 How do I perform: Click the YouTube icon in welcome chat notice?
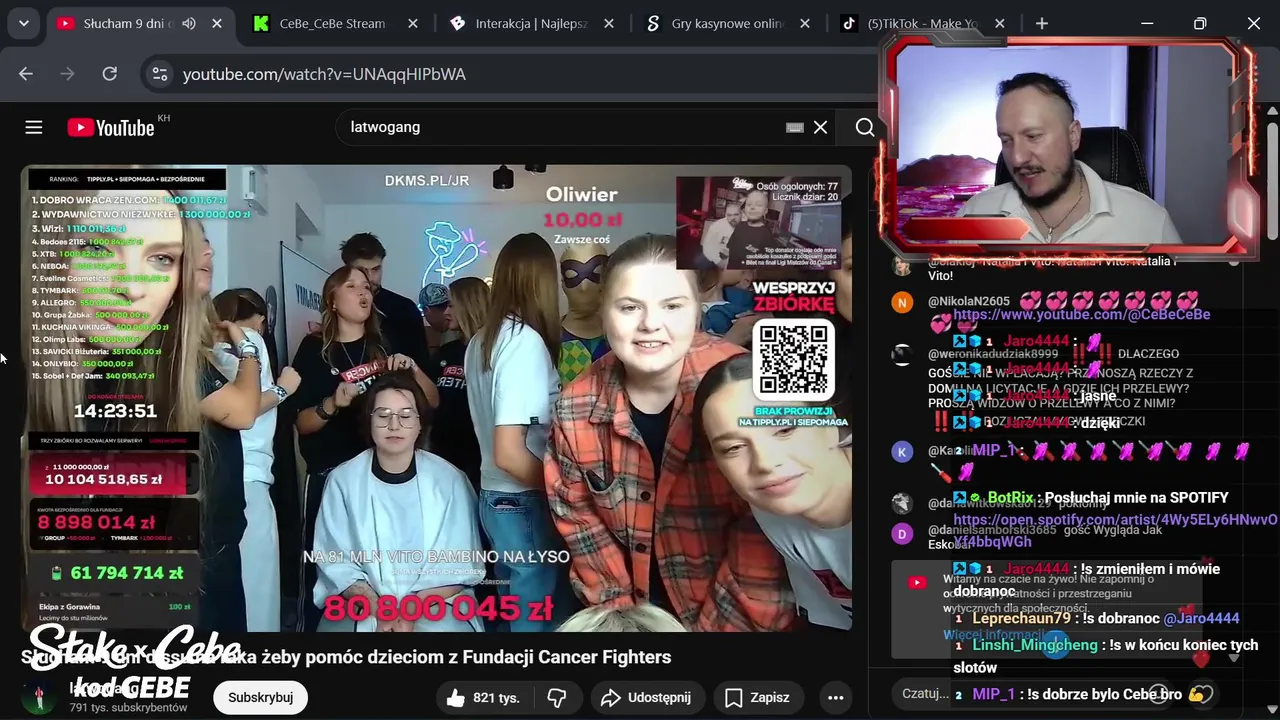click(917, 582)
